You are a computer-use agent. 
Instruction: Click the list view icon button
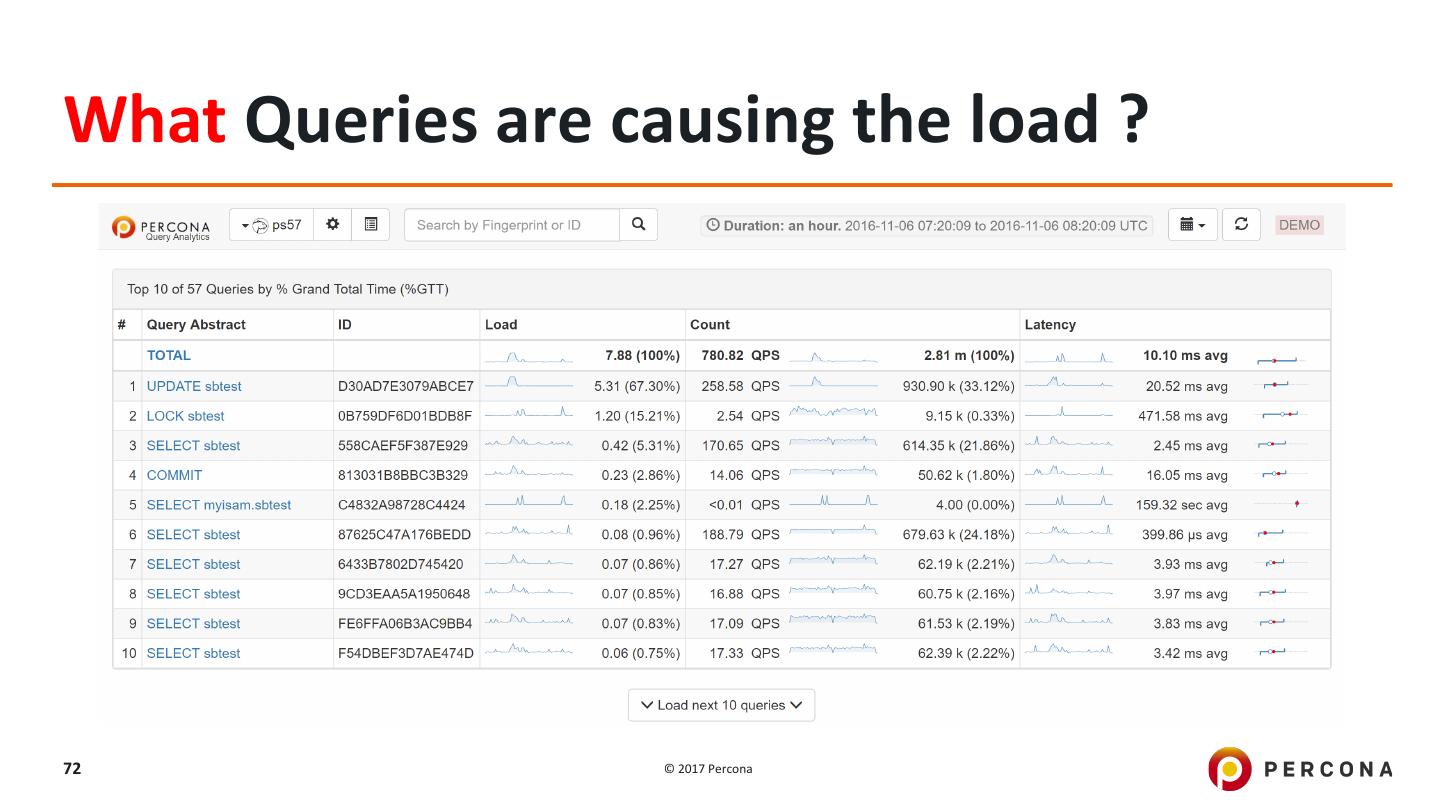371,225
